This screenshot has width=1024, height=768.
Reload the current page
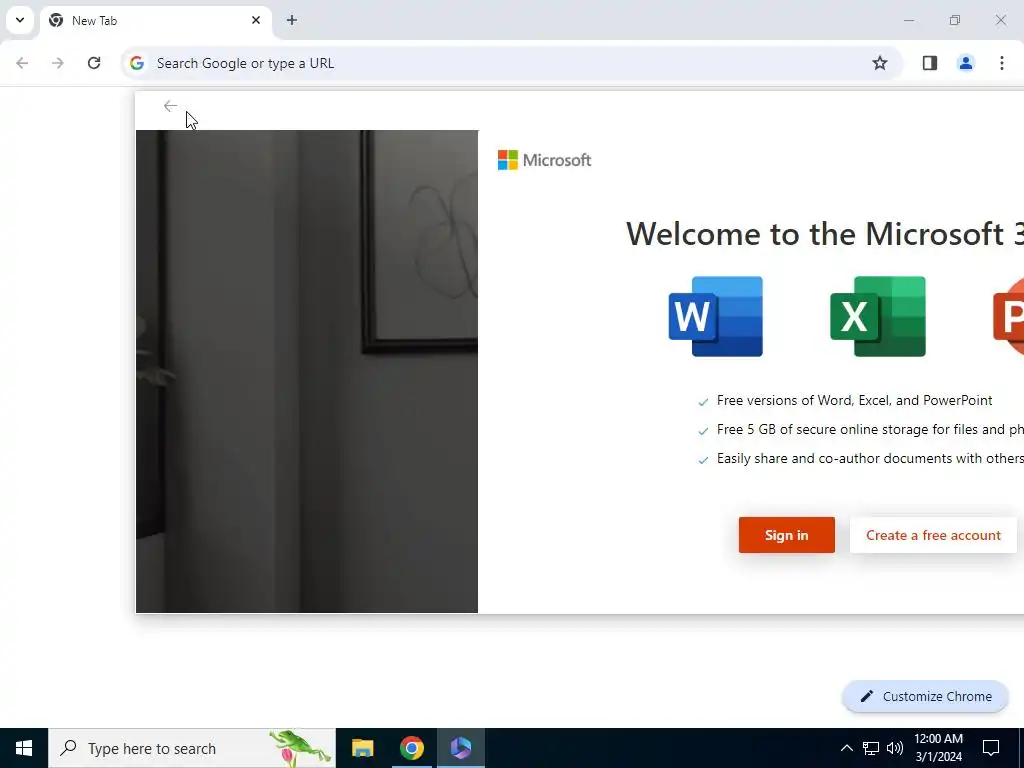[94, 63]
